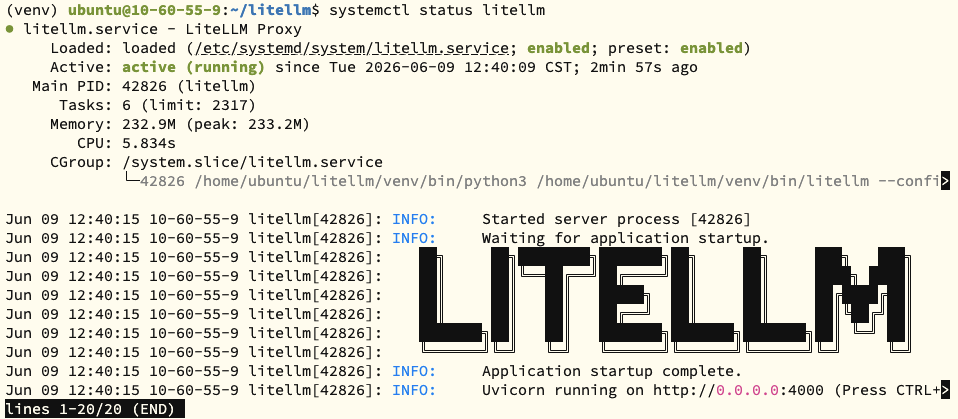The width and height of the screenshot is (958, 419).
Task: Click 'Application startup complete.' log message
Action: click(612, 371)
